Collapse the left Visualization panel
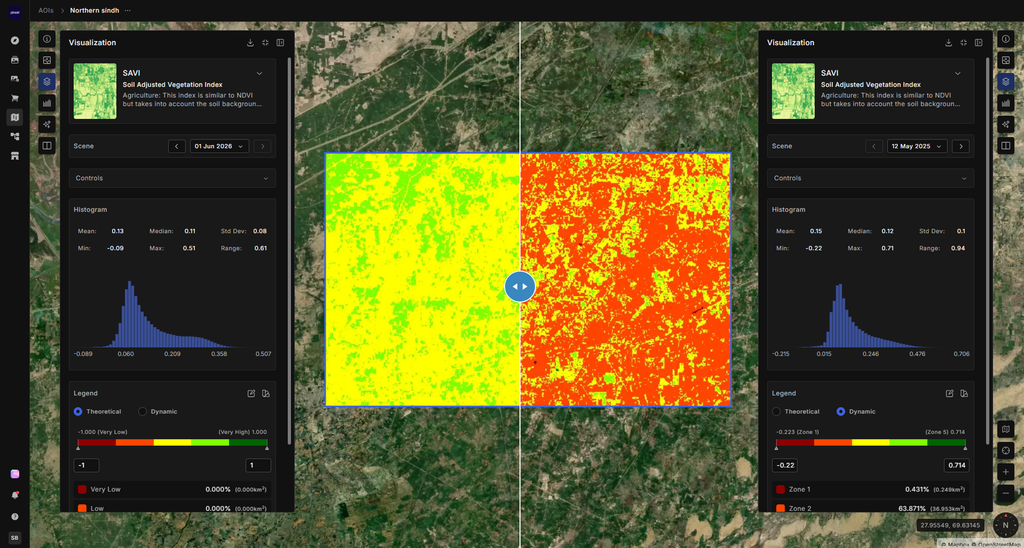The width and height of the screenshot is (1024, 548). click(x=265, y=42)
